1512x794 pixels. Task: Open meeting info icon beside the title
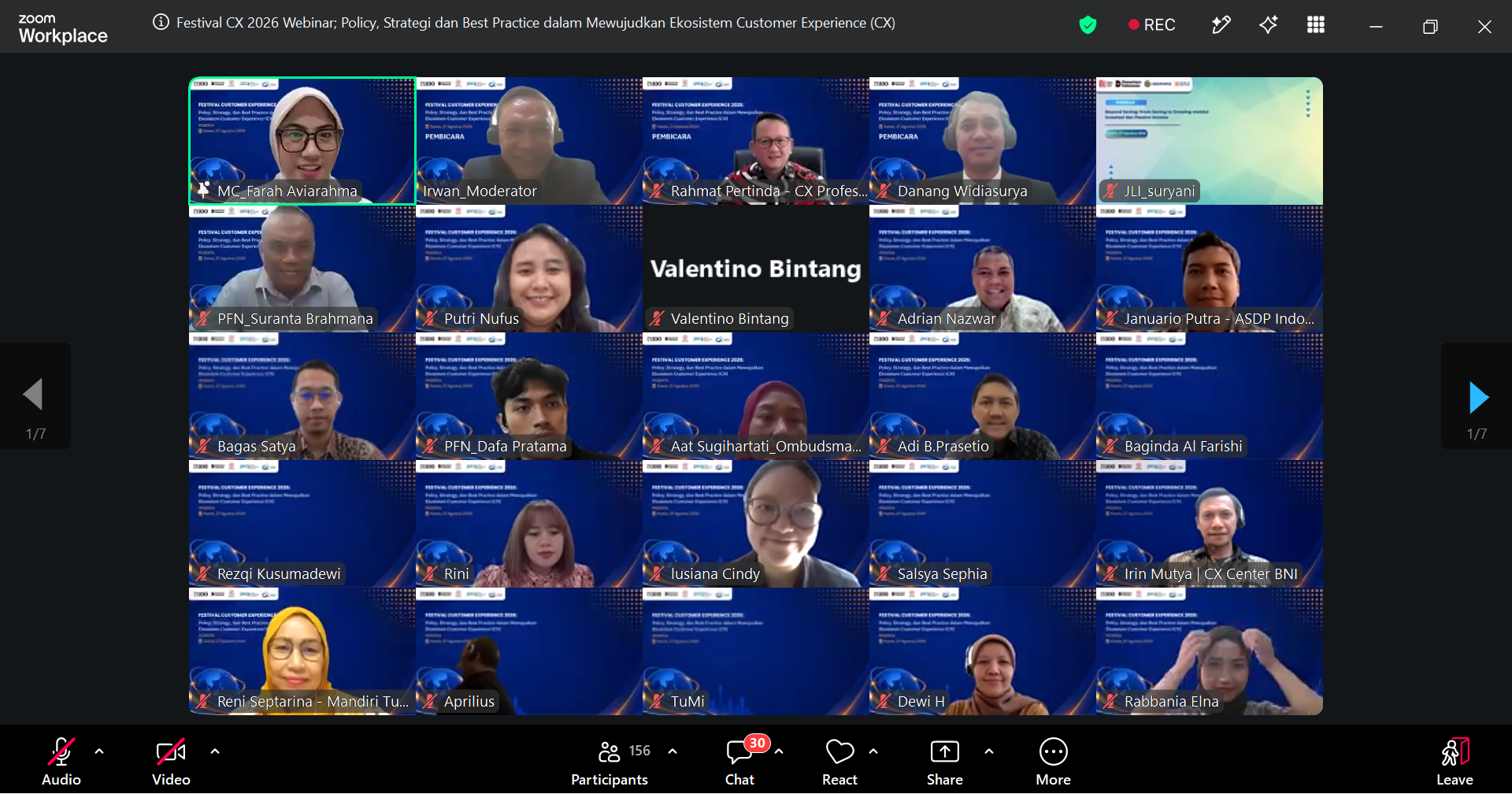(x=161, y=22)
